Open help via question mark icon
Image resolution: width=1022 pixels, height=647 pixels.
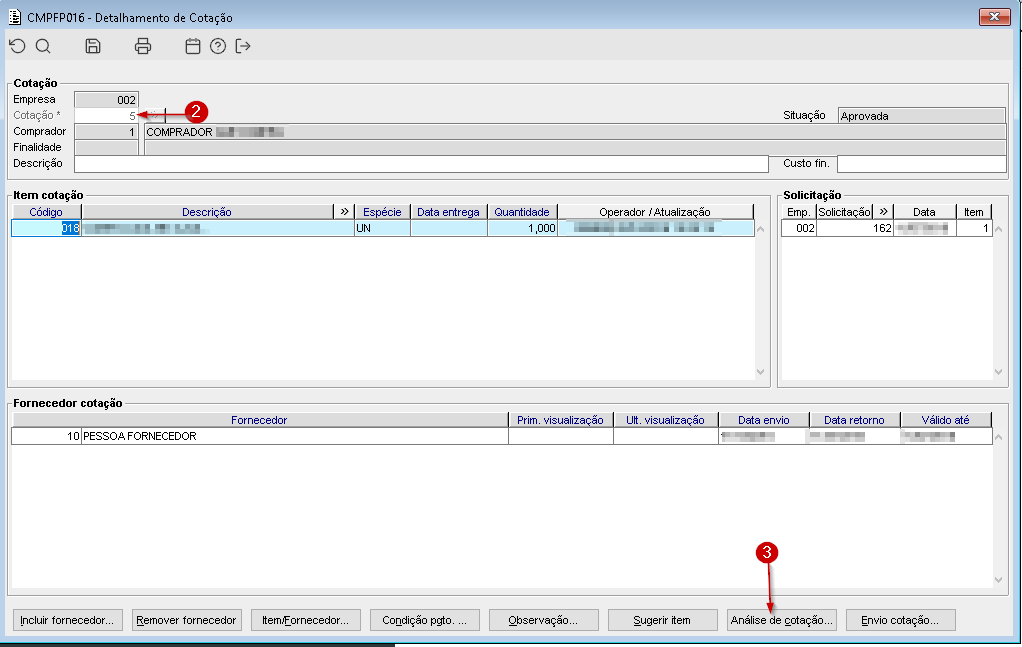[218, 46]
